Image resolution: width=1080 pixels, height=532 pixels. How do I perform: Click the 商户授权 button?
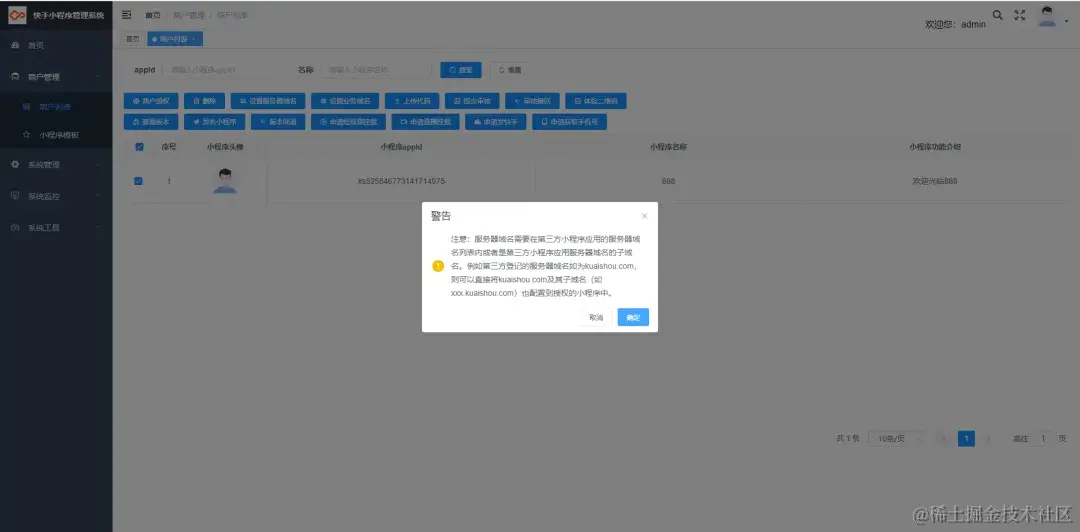pyautogui.click(x=152, y=101)
